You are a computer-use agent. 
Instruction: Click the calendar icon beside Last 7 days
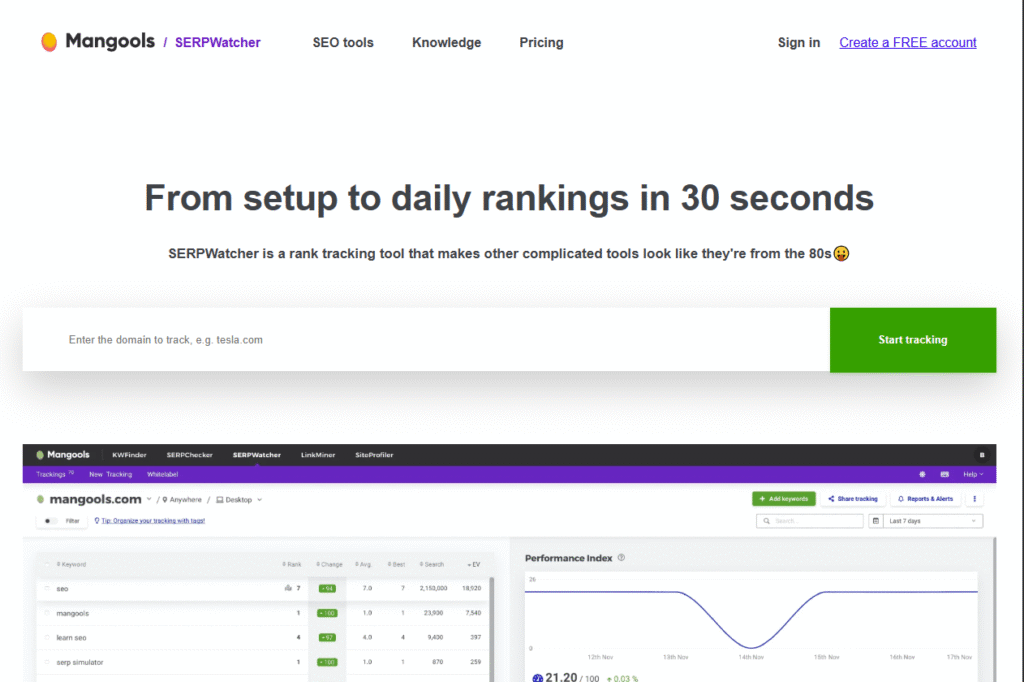pyautogui.click(x=876, y=521)
